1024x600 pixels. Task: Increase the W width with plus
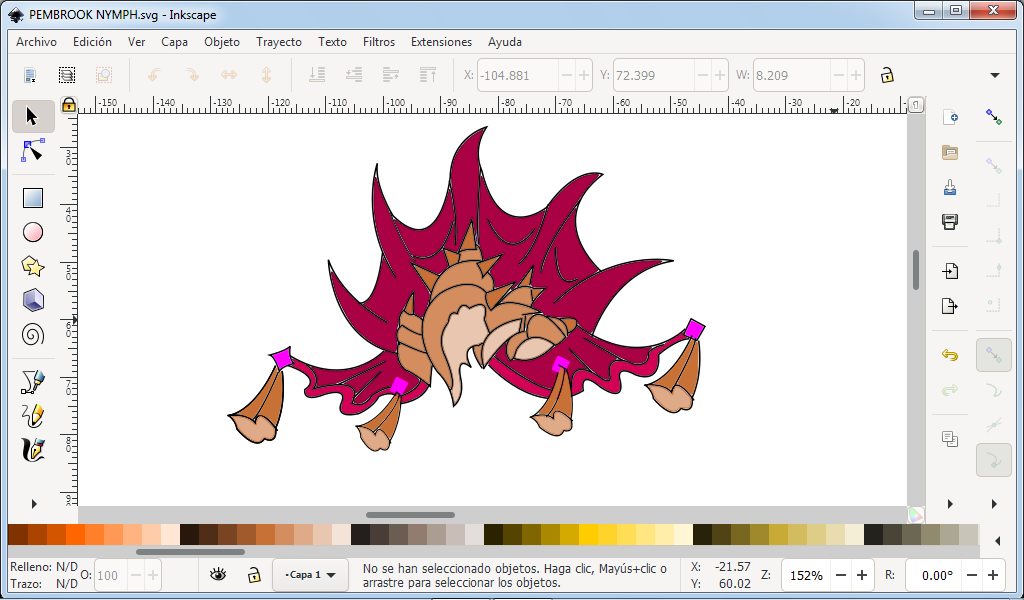tap(856, 75)
